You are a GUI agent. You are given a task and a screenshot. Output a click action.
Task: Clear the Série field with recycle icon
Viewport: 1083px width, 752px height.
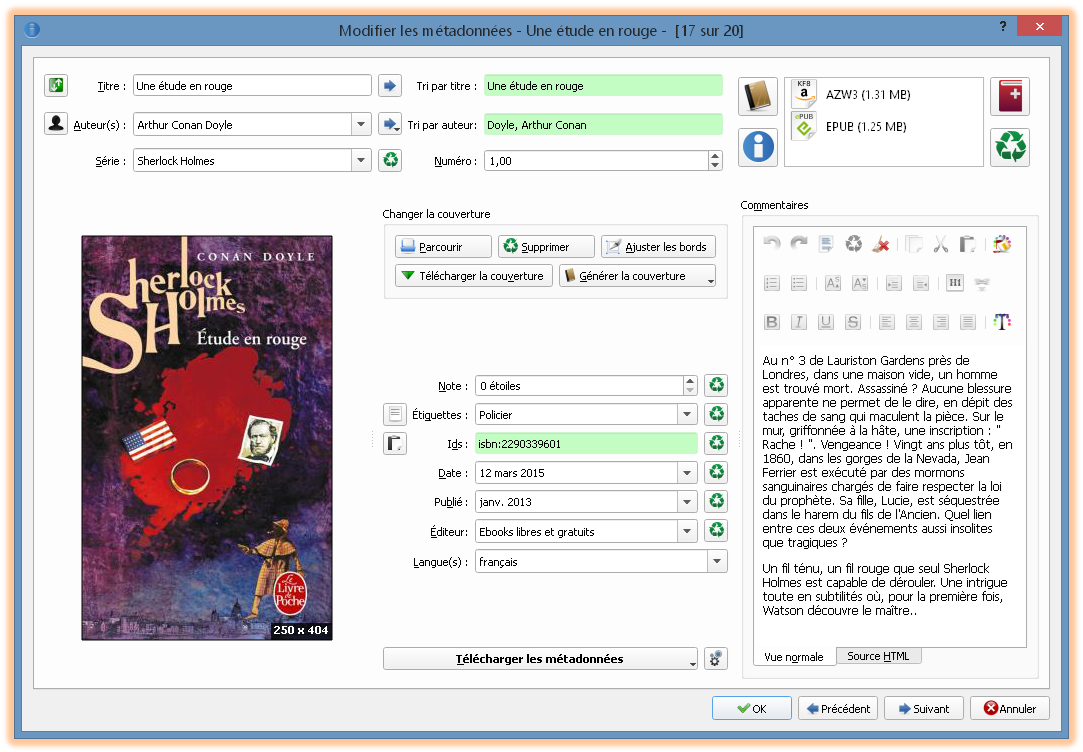pyautogui.click(x=390, y=160)
